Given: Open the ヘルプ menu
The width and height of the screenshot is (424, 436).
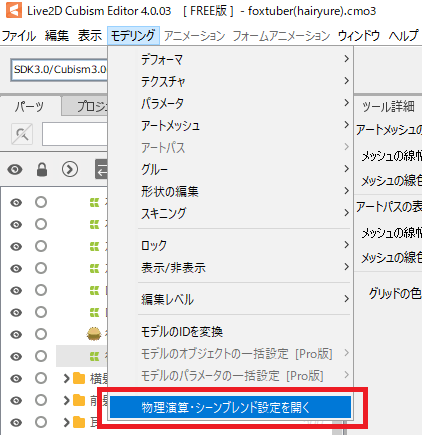Looking at the screenshot, I should (404, 35).
